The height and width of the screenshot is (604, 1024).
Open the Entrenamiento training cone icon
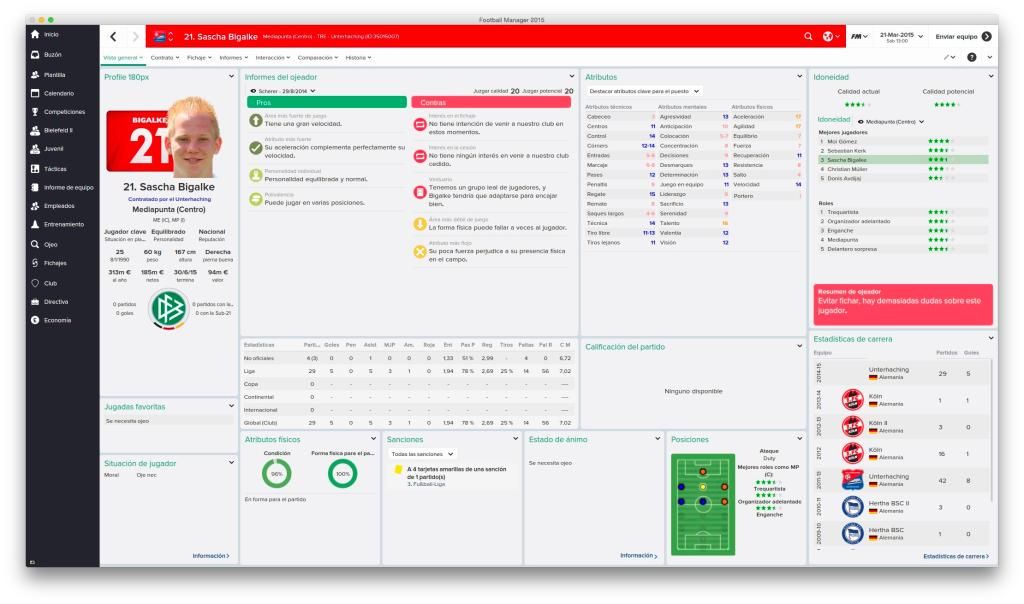point(35,224)
